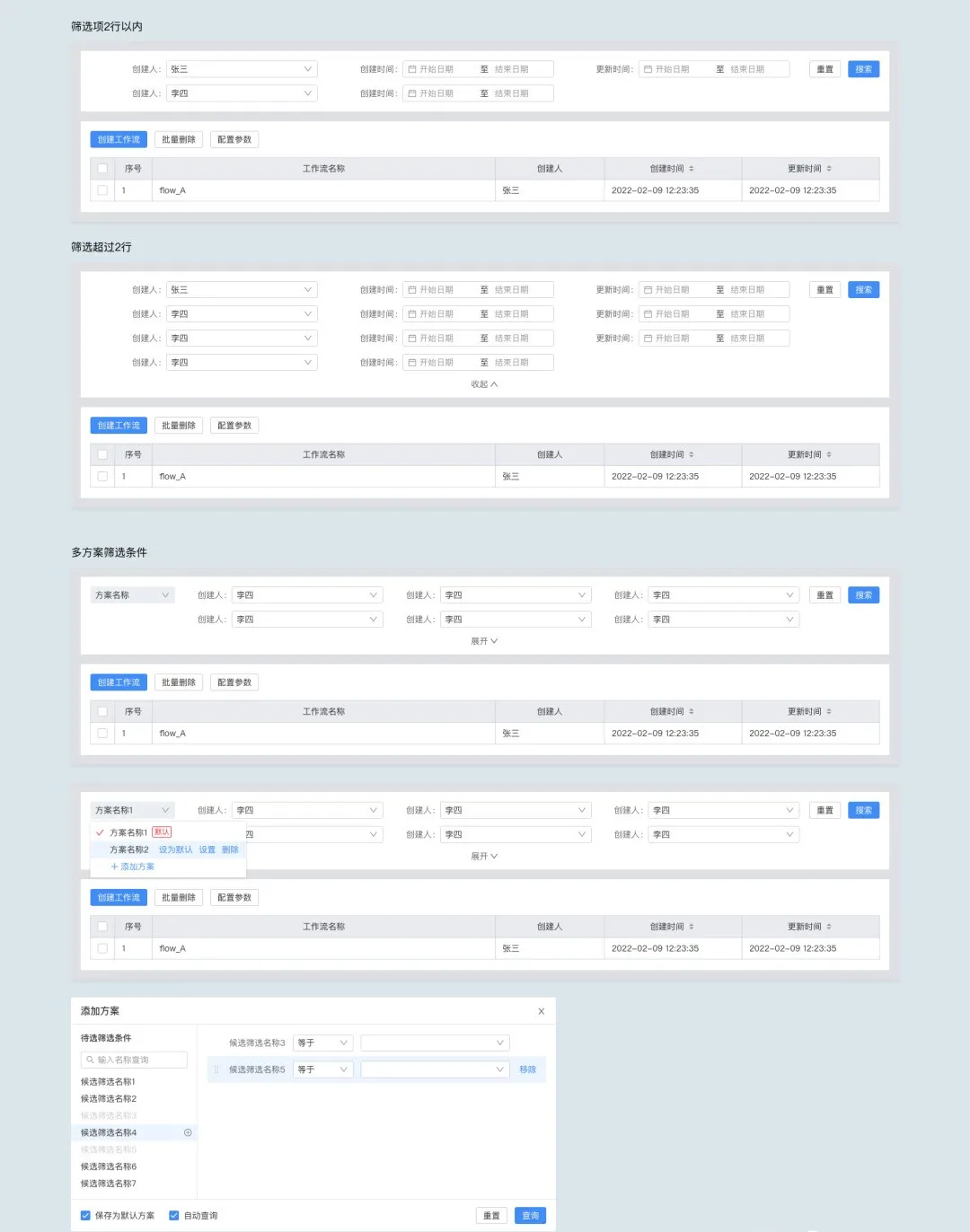Click 设置 link for 方案名称2
970x1232 pixels.
(x=207, y=849)
